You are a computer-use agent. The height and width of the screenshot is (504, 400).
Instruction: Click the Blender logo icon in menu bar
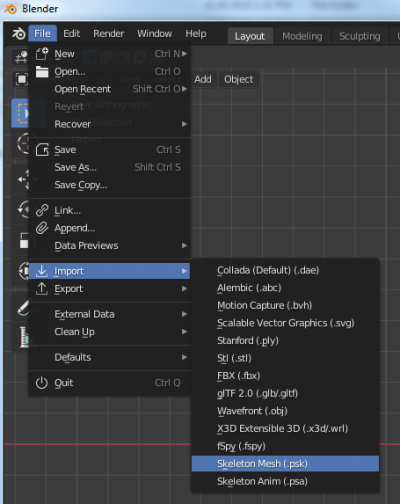19,34
